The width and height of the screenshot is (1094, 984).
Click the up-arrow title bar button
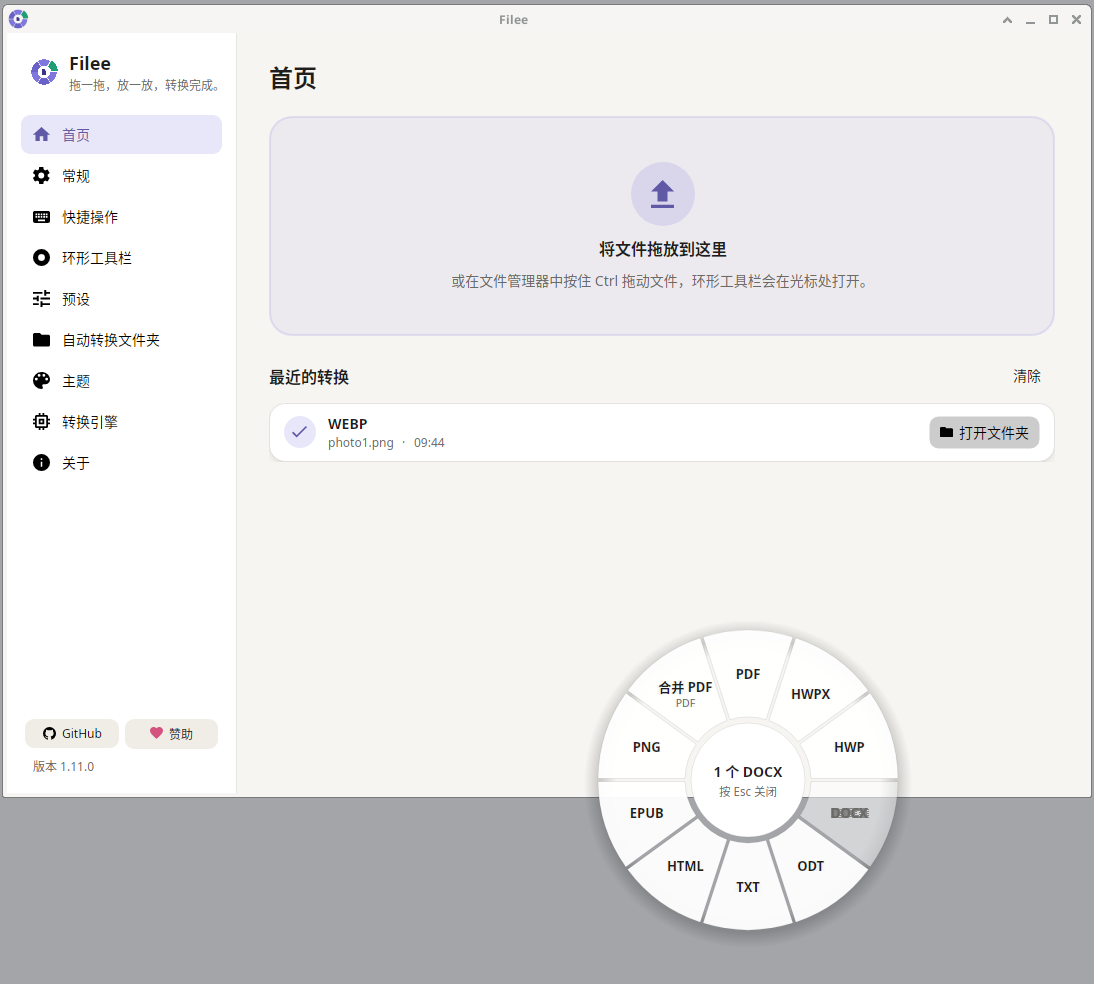point(1007,20)
